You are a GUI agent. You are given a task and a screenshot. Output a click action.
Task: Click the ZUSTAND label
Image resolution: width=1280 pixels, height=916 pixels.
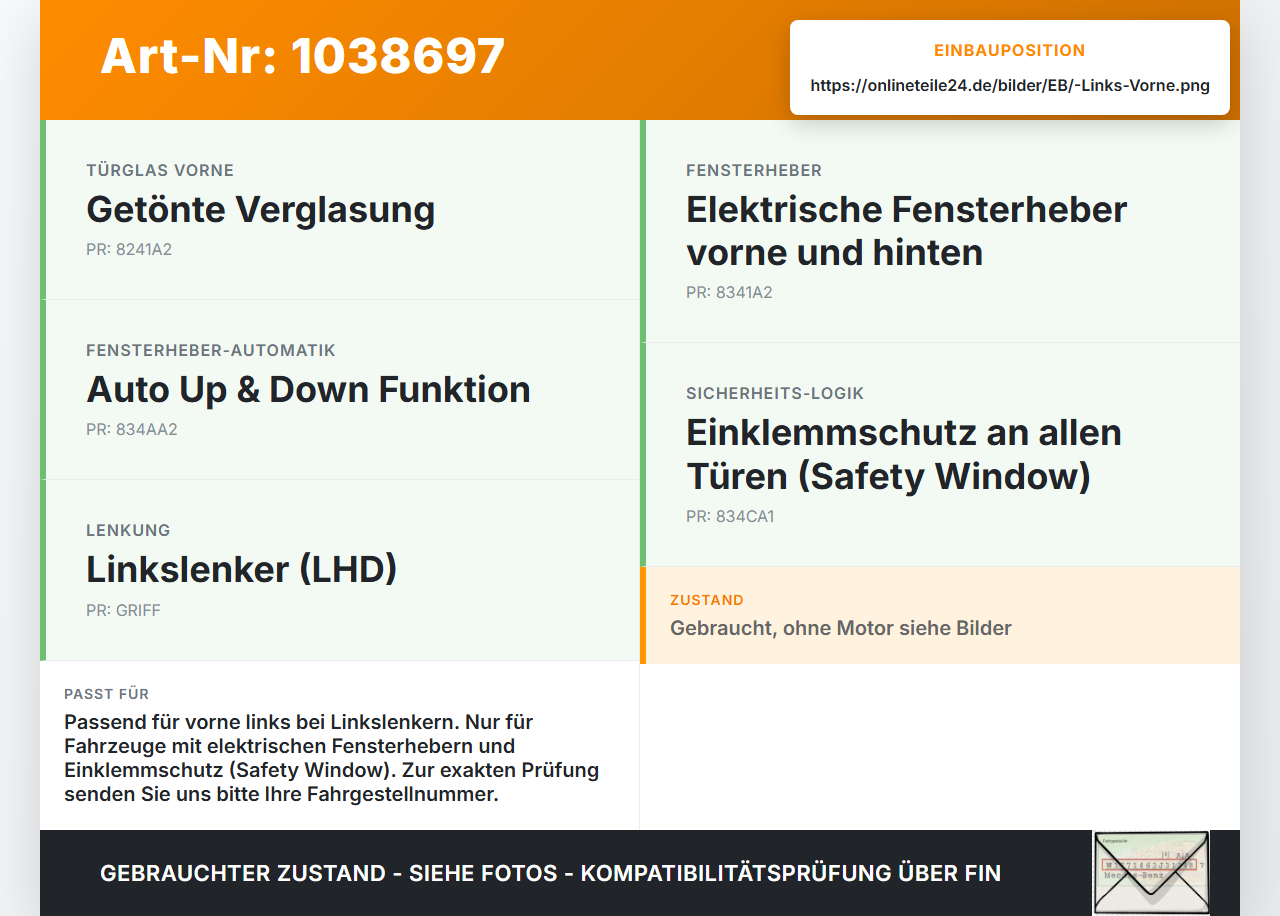[707, 601]
